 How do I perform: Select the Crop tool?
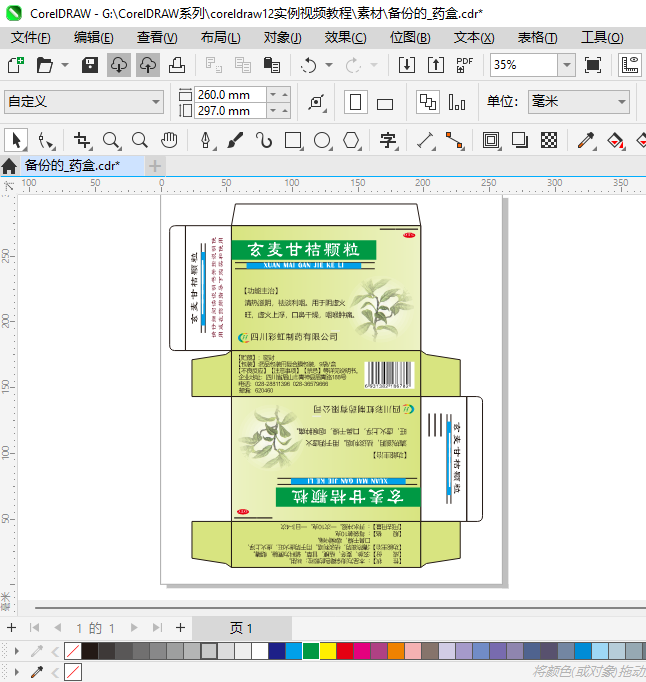click(82, 140)
